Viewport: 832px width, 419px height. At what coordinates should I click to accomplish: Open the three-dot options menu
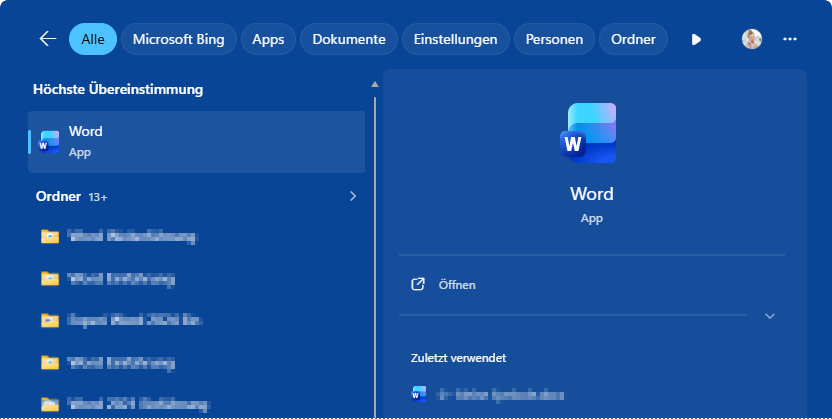[x=790, y=39]
